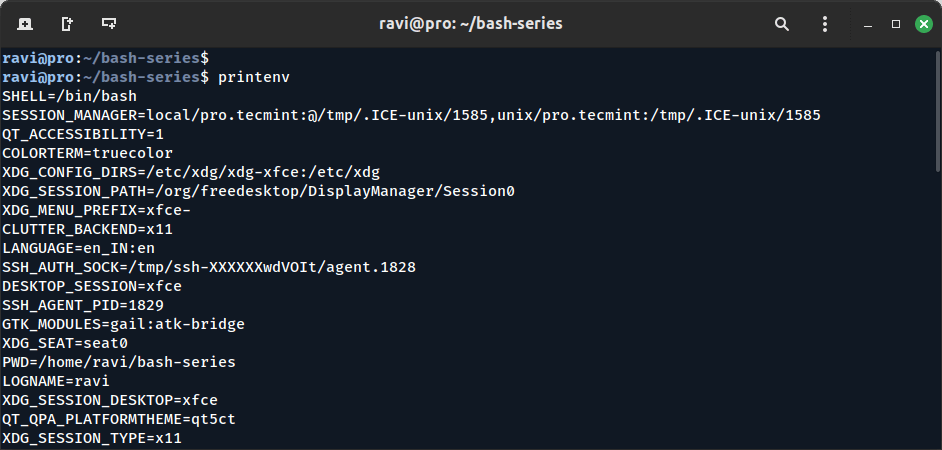Click the XDG_SESSION_TYPE=x11 line

click(x=92, y=438)
